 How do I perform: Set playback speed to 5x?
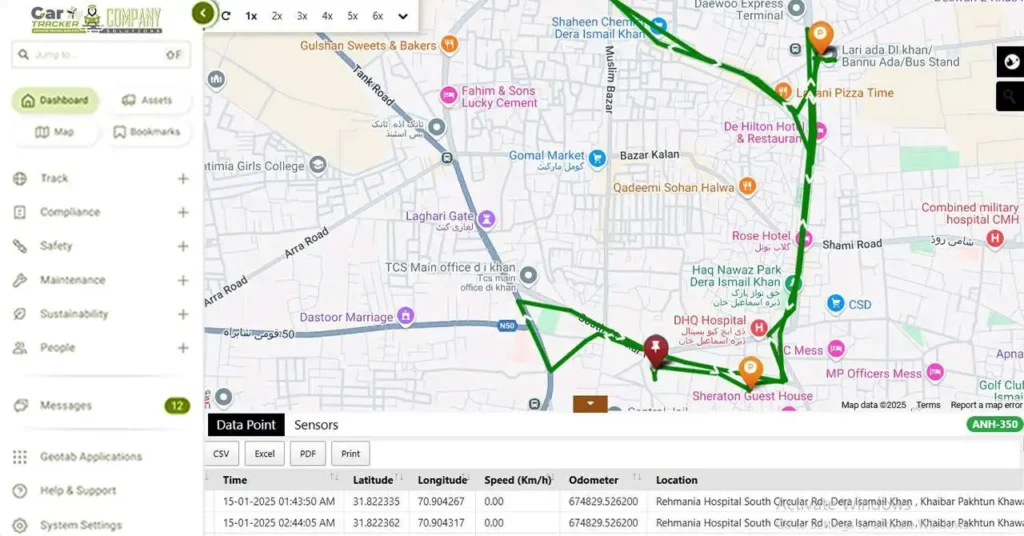coord(353,16)
